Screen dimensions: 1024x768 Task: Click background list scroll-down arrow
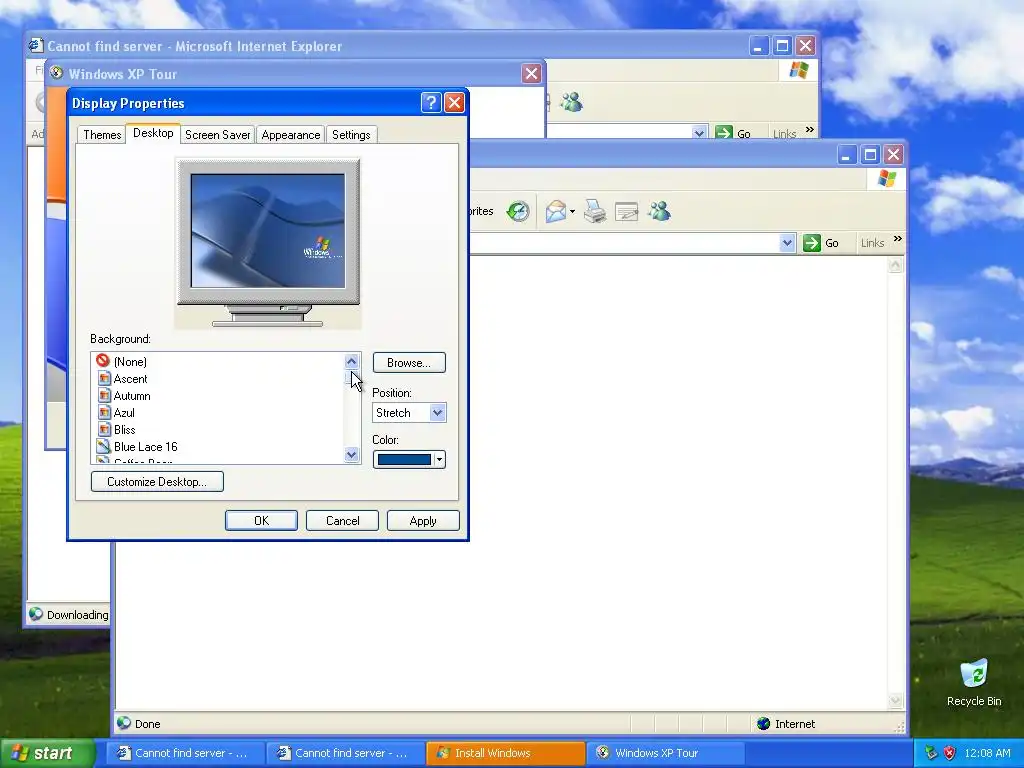(351, 455)
